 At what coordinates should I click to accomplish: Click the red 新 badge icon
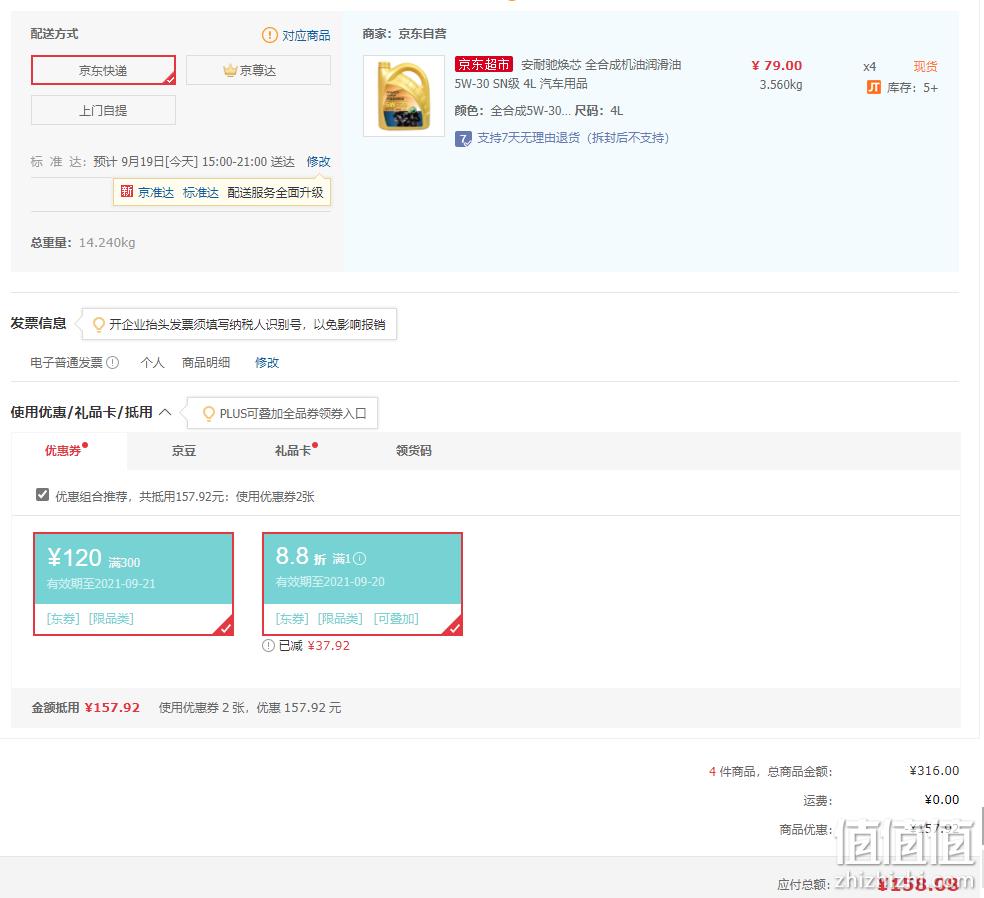point(127,191)
